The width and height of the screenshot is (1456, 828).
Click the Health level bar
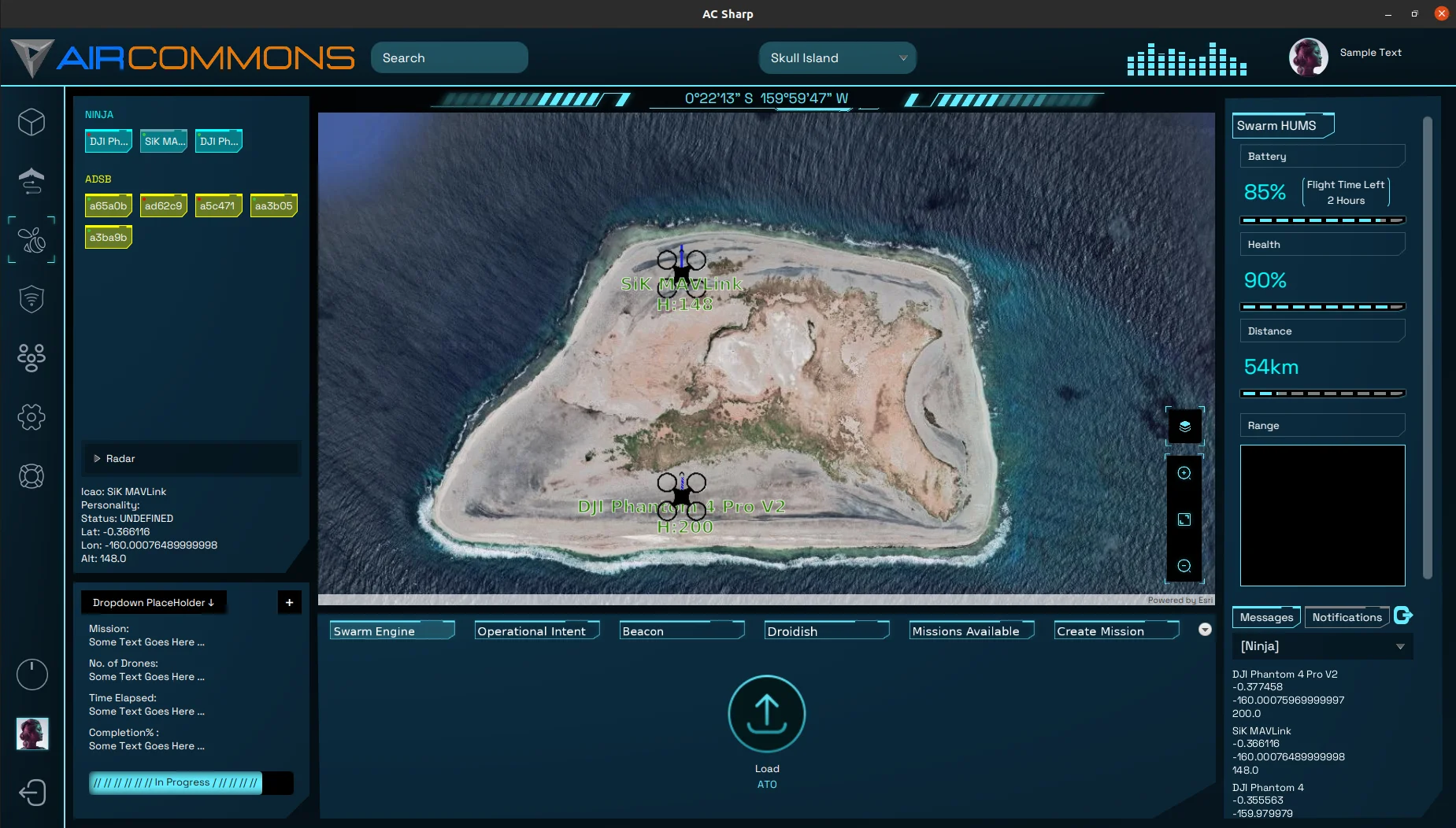click(1322, 307)
